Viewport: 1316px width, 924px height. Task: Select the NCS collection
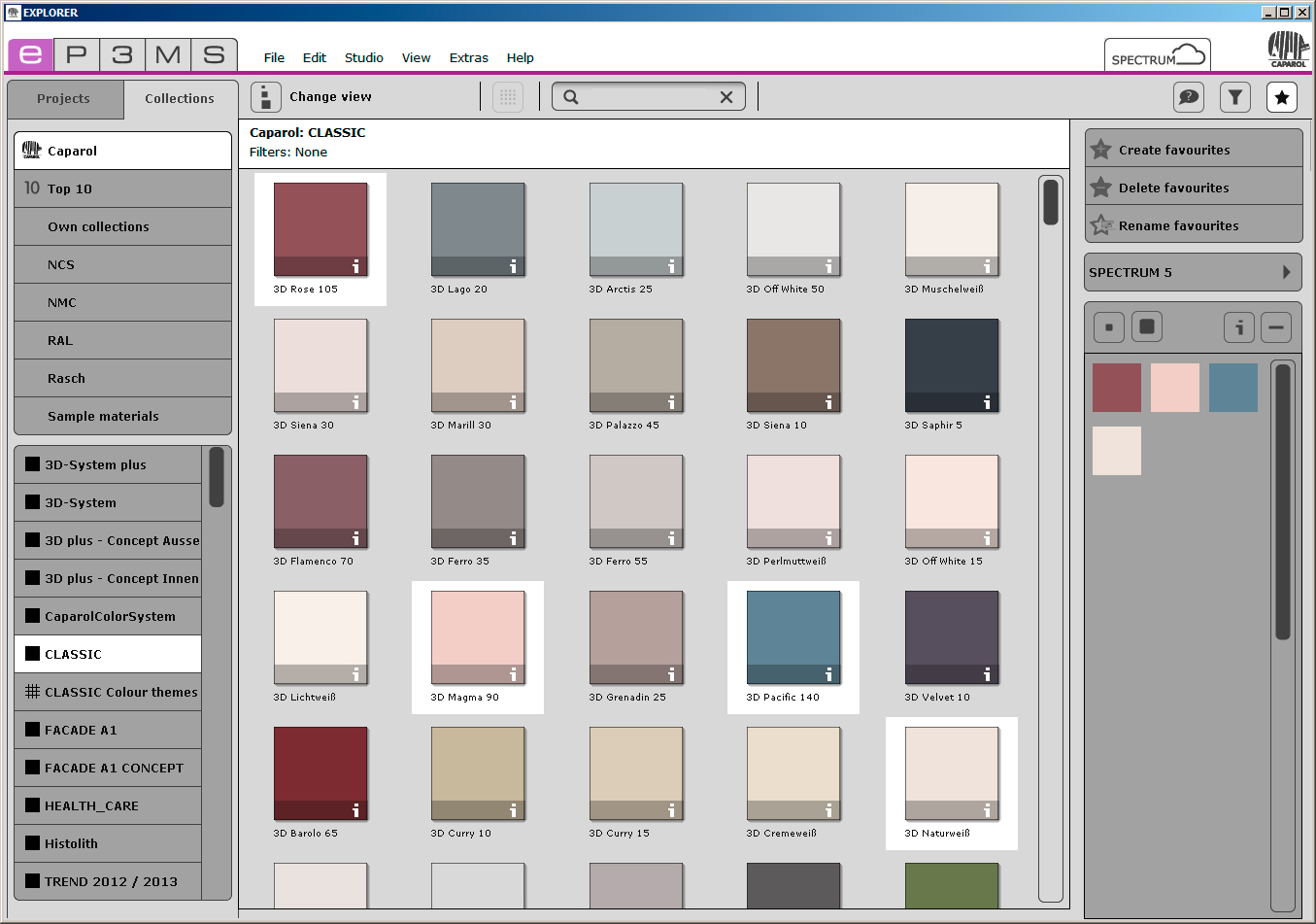tap(122, 264)
